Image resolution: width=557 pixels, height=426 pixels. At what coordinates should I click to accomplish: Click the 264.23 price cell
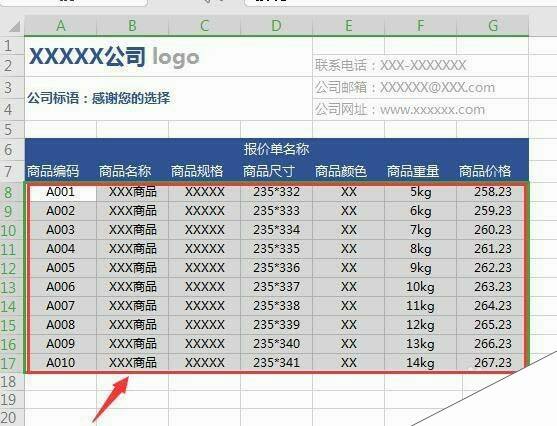pyautogui.click(x=492, y=306)
